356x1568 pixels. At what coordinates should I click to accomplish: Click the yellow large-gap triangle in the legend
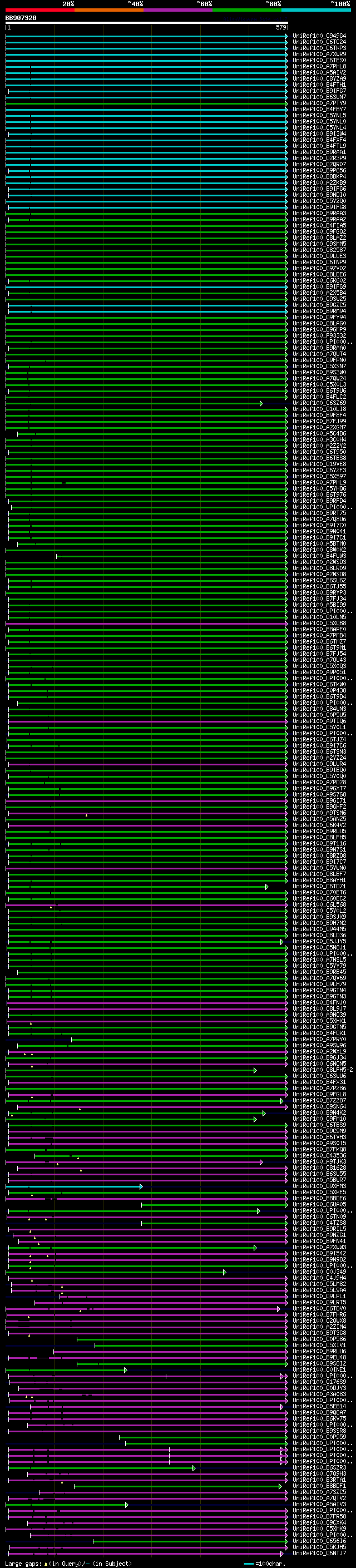click(46, 1564)
